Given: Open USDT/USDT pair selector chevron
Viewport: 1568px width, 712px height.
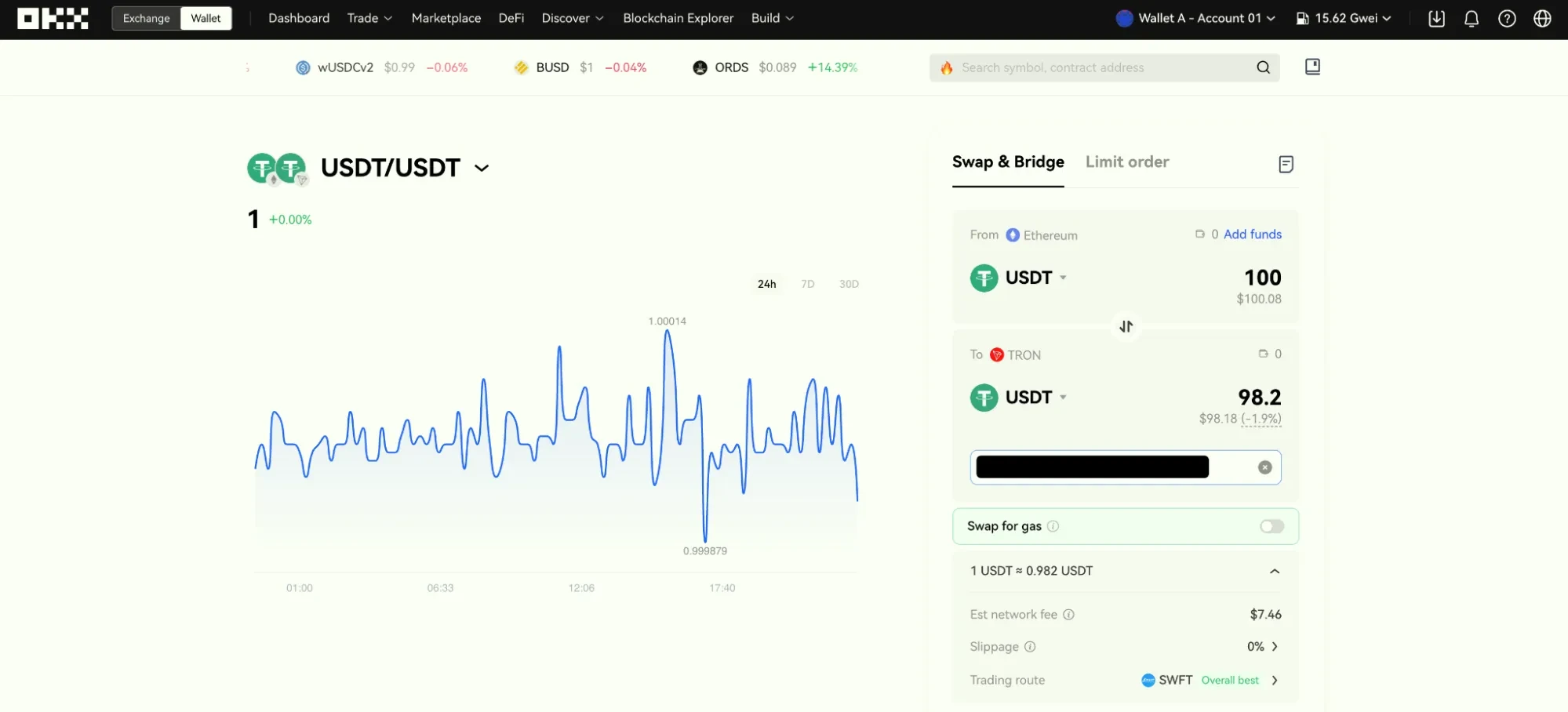Looking at the screenshot, I should click(x=482, y=168).
